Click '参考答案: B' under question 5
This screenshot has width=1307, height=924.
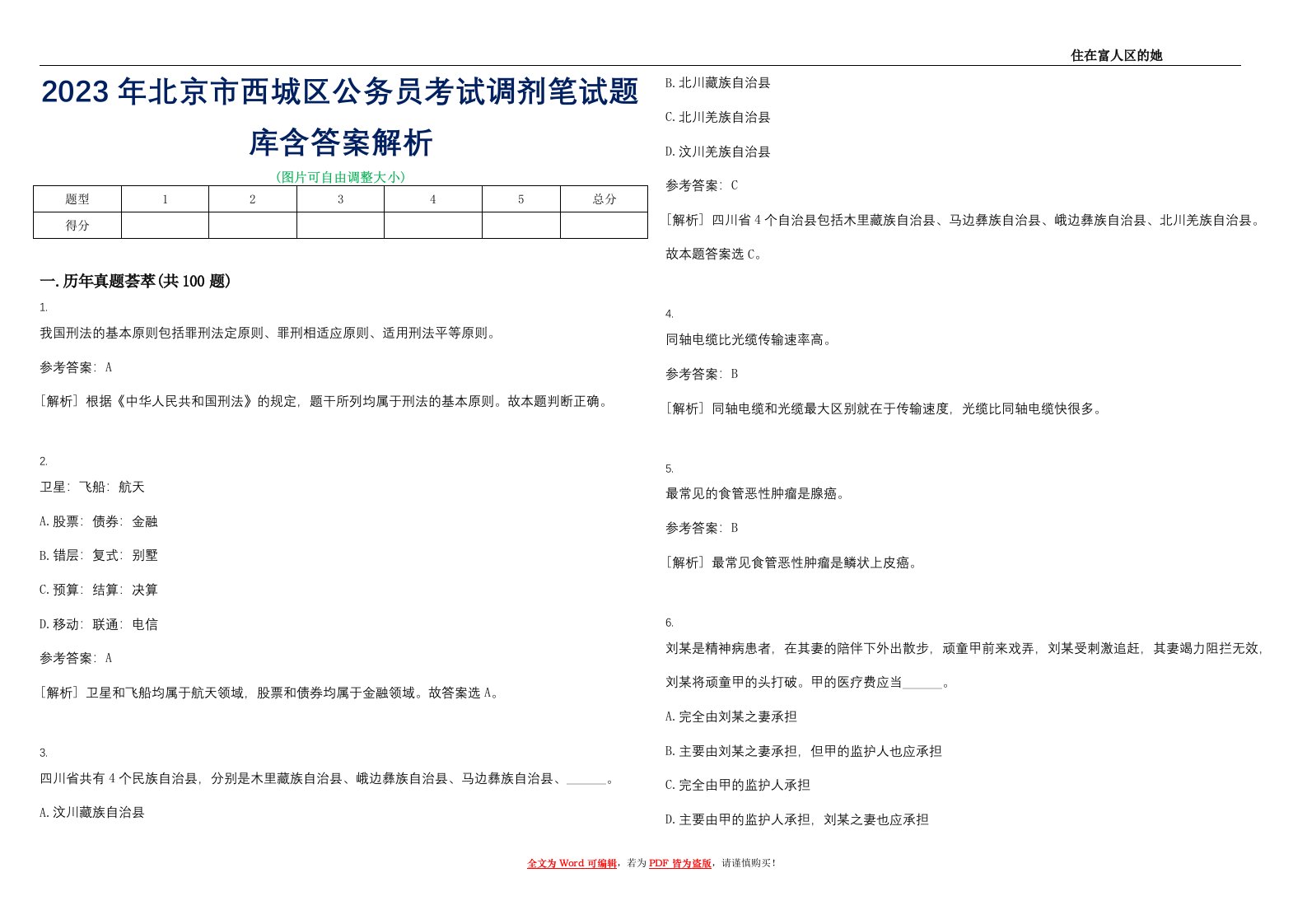(702, 528)
